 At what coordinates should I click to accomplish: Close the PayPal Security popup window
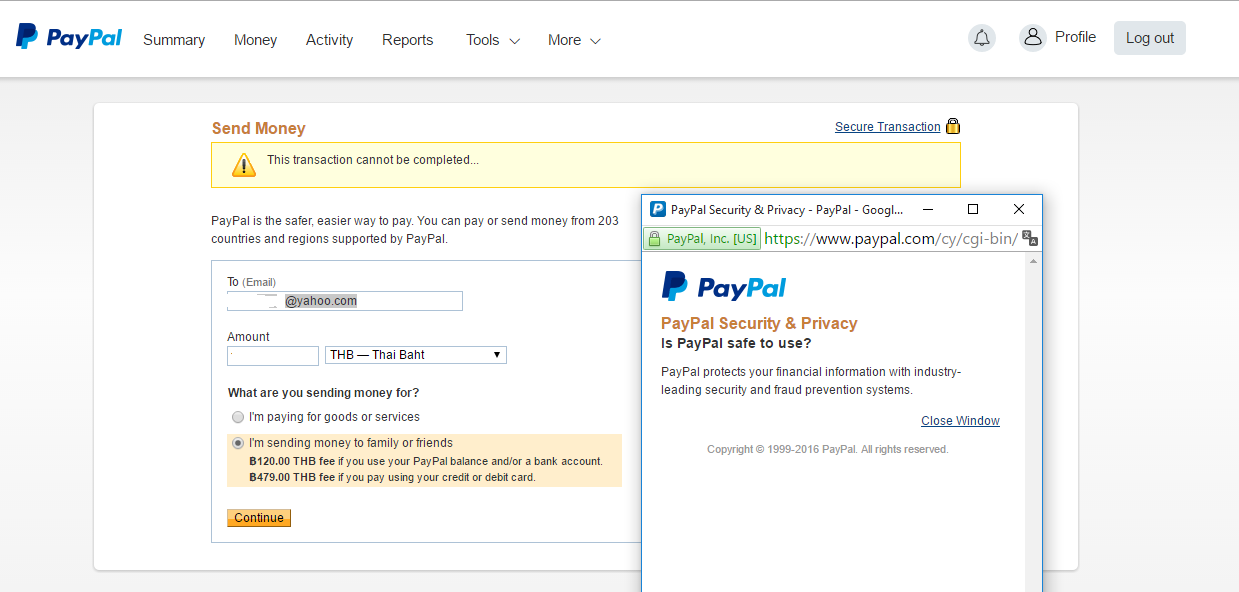[x=1019, y=209]
